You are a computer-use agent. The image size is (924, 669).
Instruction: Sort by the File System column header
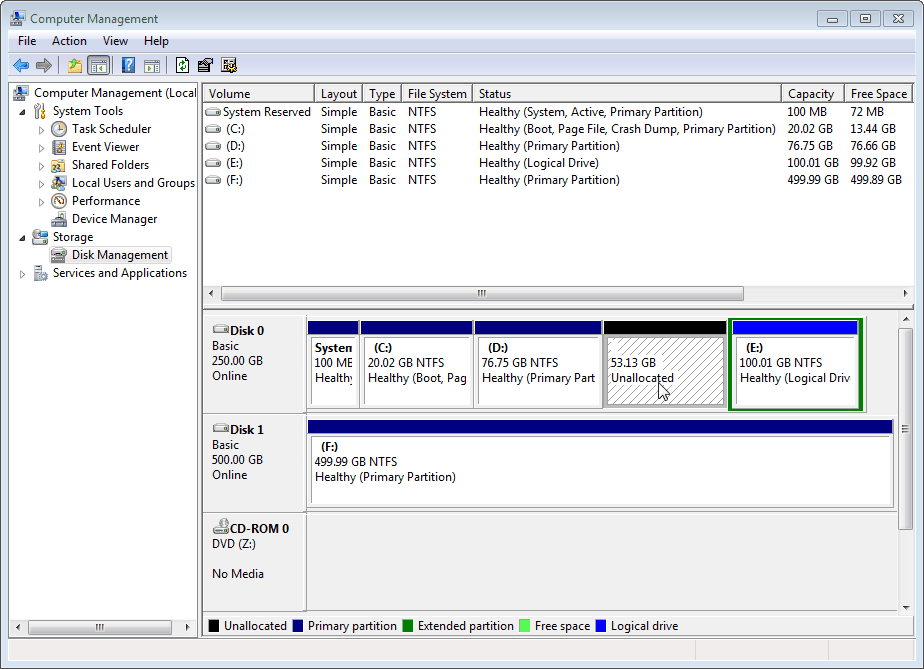(437, 94)
